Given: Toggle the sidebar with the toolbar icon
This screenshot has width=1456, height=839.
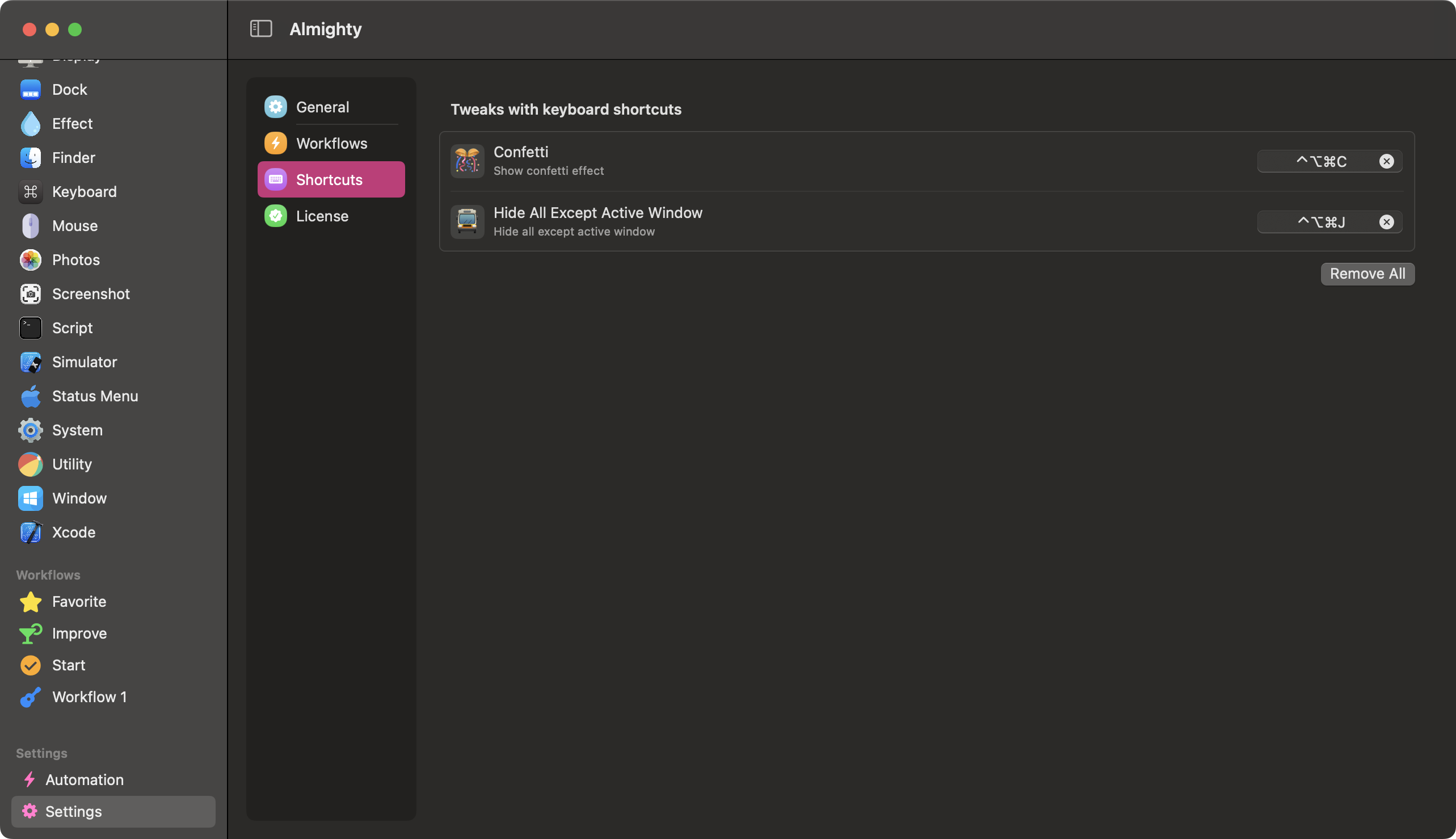Looking at the screenshot, I should click(261, 28).
